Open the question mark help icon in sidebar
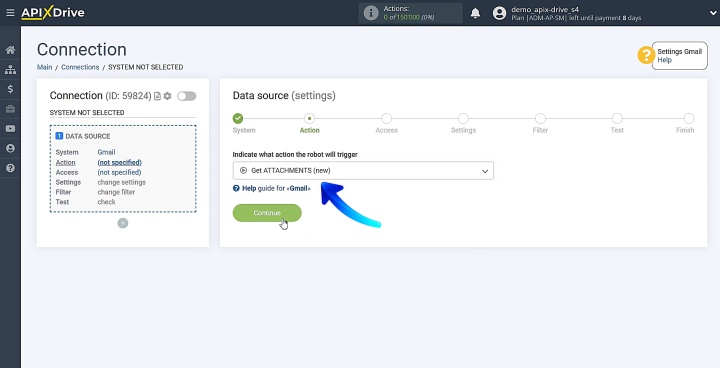720x368 pixels. coord(10,168)
